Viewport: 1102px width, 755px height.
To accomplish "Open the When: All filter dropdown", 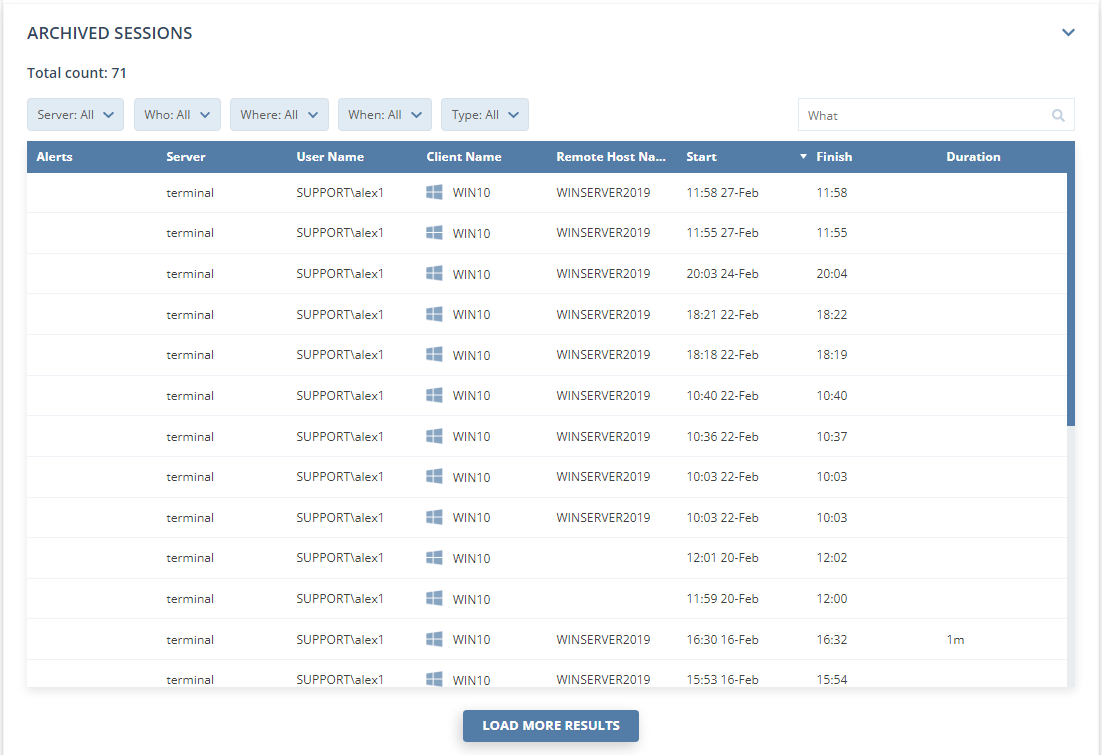I will (x=384, y=115).
